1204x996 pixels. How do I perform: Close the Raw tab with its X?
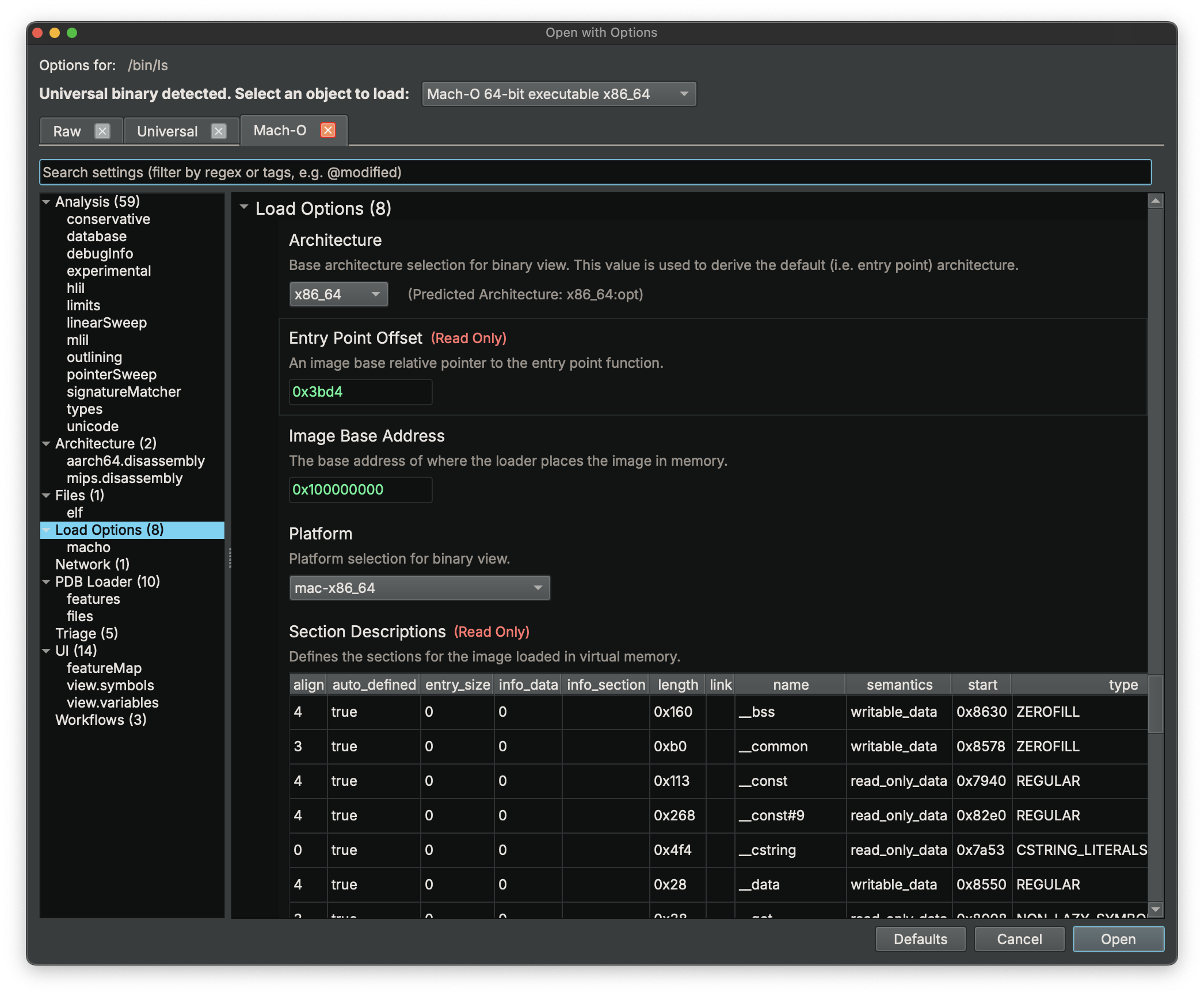click(102, 131)
